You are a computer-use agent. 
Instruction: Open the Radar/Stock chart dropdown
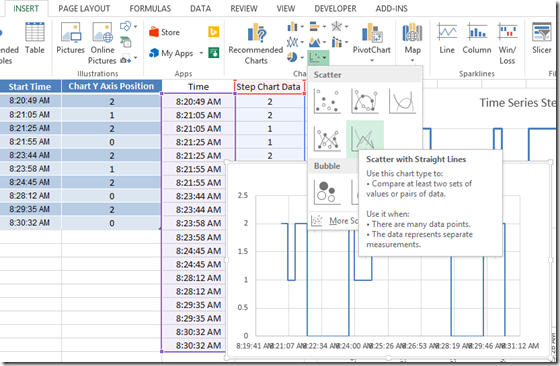tap(339, 26)
